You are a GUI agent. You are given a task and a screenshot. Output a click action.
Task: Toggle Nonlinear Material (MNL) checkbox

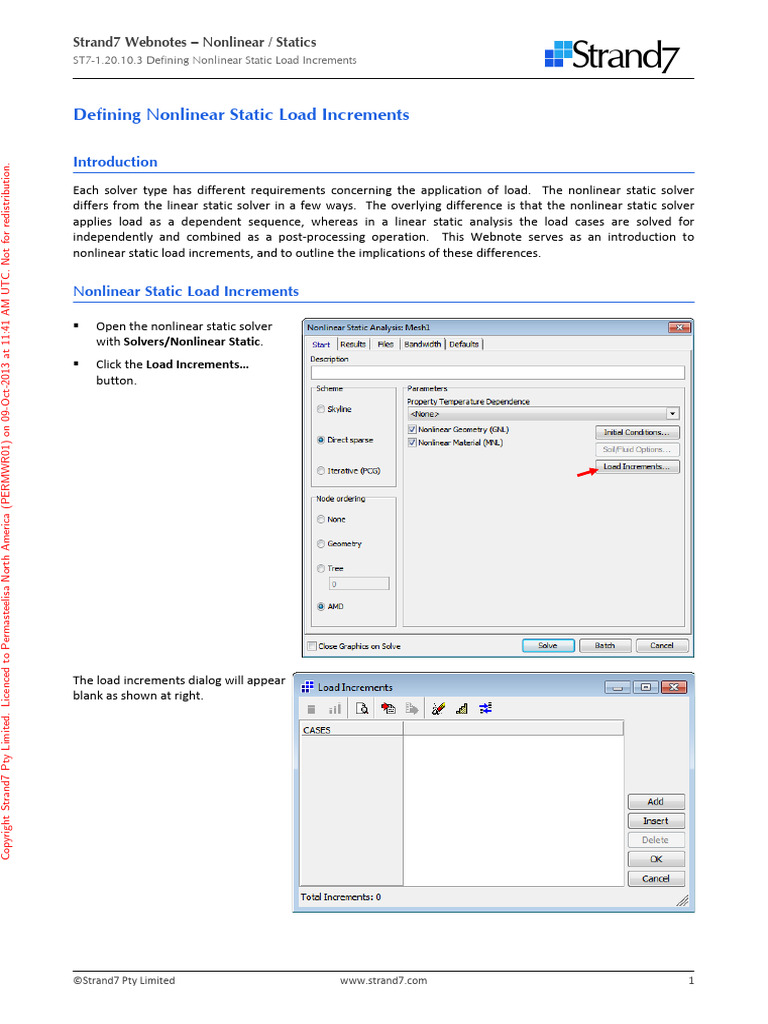pyautogui.click(x=455, y=443)
